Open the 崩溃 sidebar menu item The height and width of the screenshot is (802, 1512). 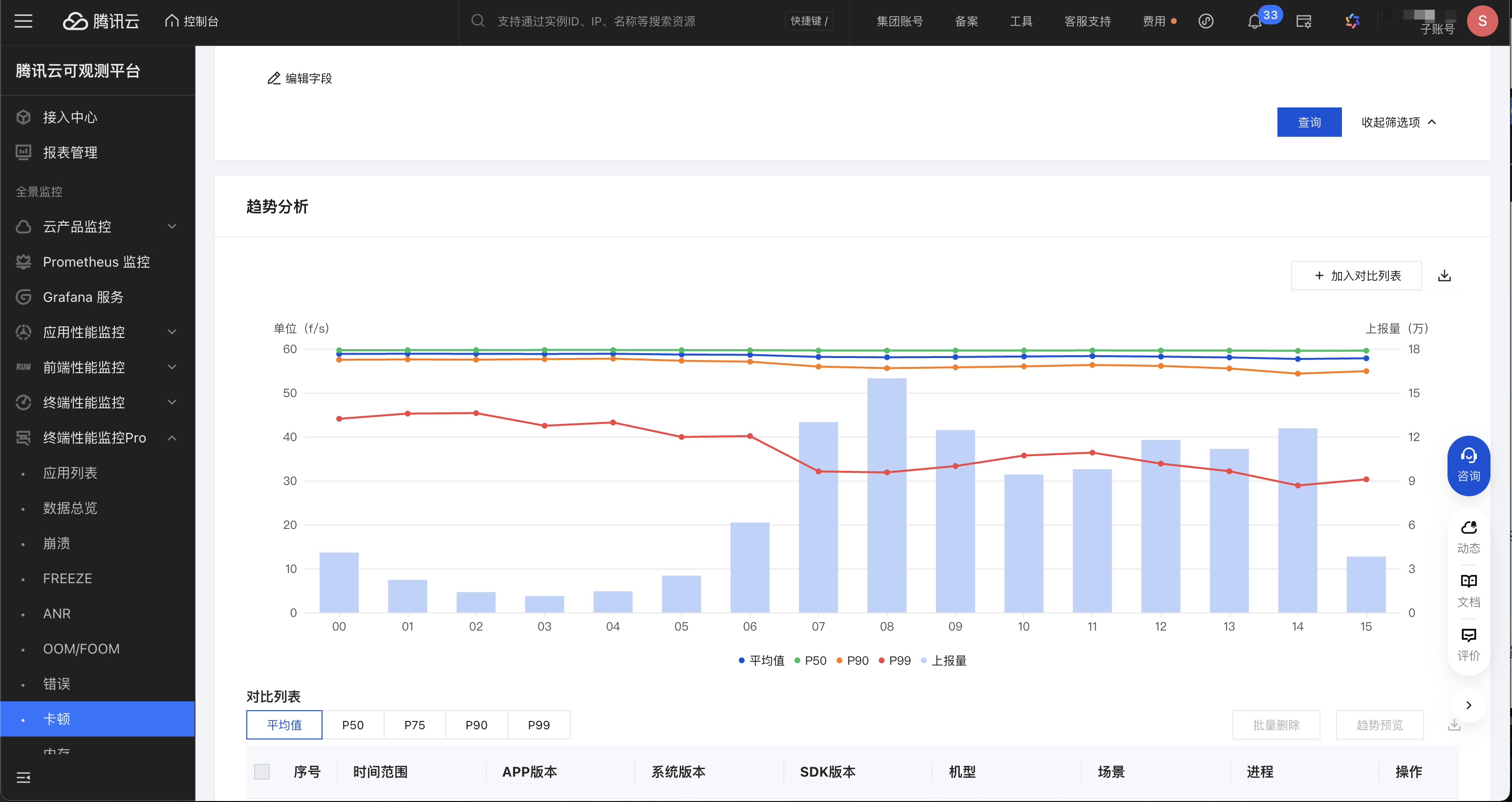pos(57,543)
